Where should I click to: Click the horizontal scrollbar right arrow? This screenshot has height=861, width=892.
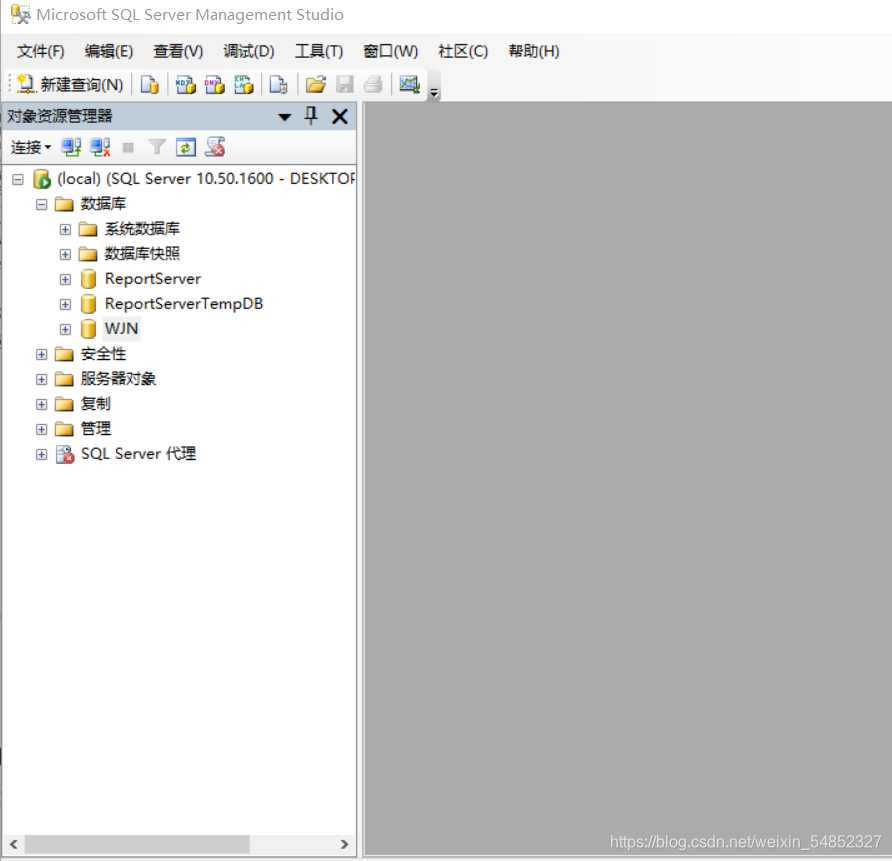pos(344,845)
